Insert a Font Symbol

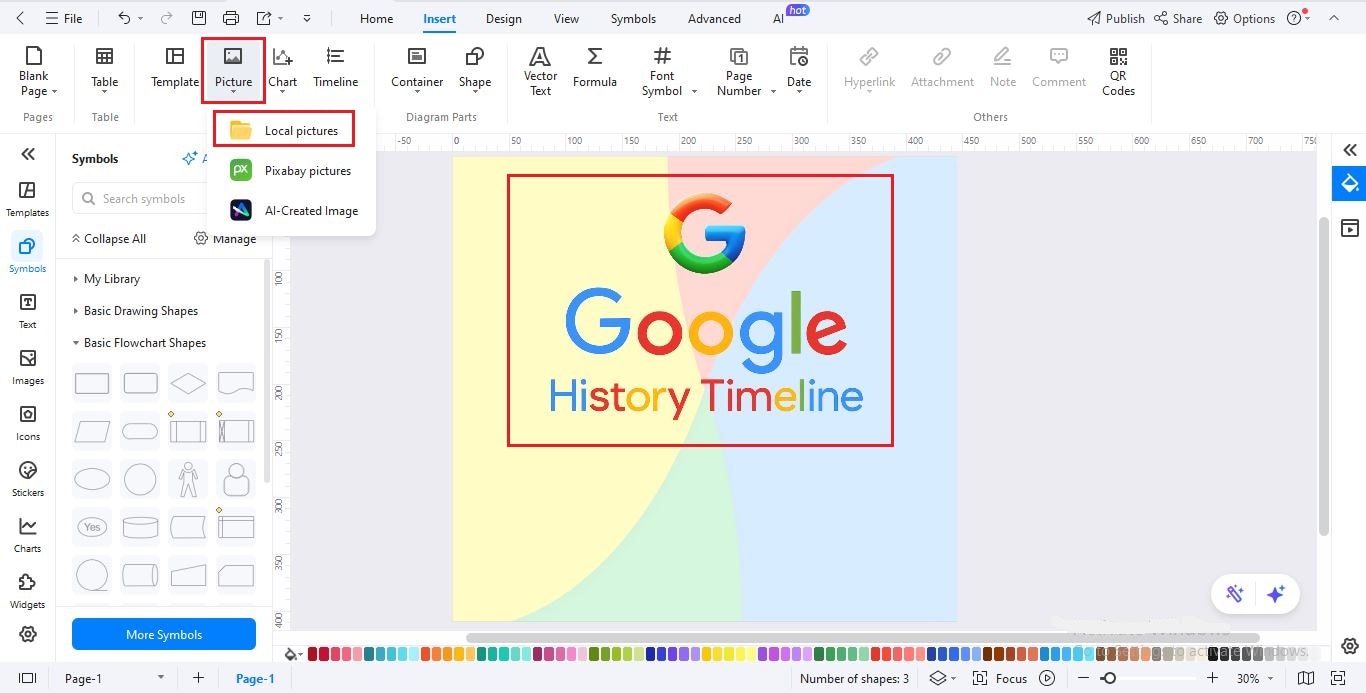click(x=662, y=70)
